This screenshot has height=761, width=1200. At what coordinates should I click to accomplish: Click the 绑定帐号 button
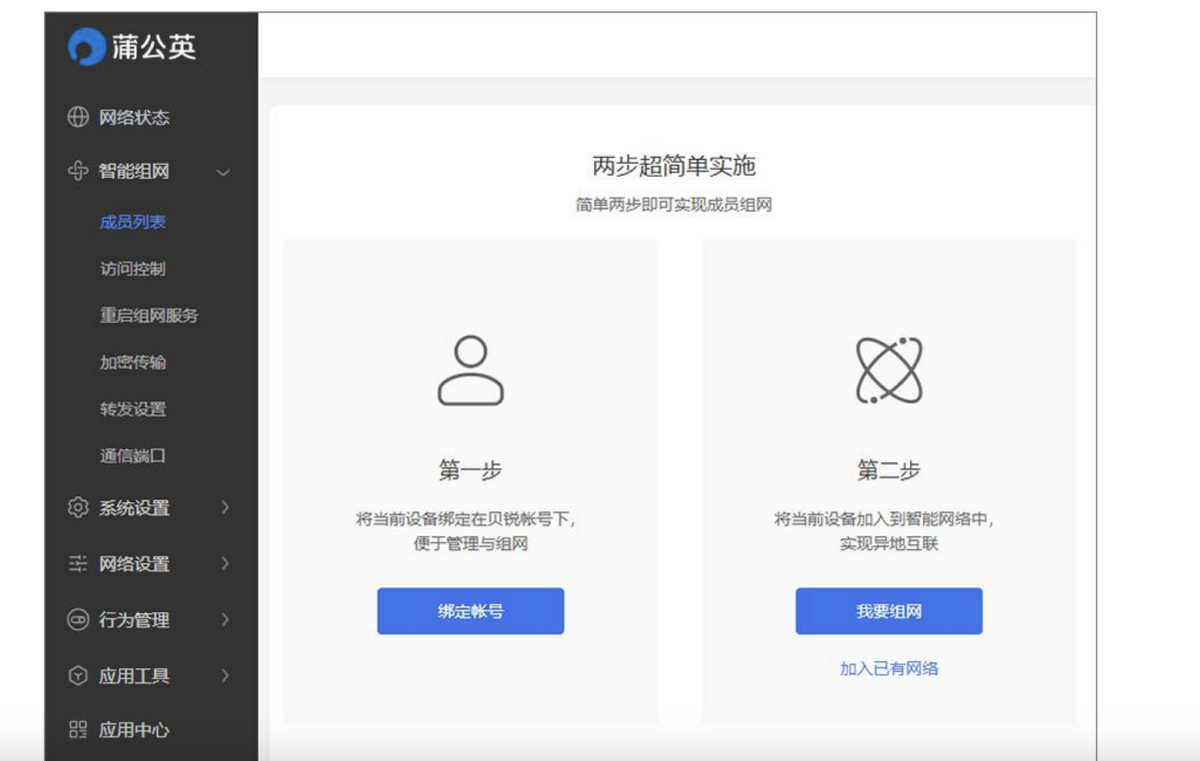(x=470, y=611)
